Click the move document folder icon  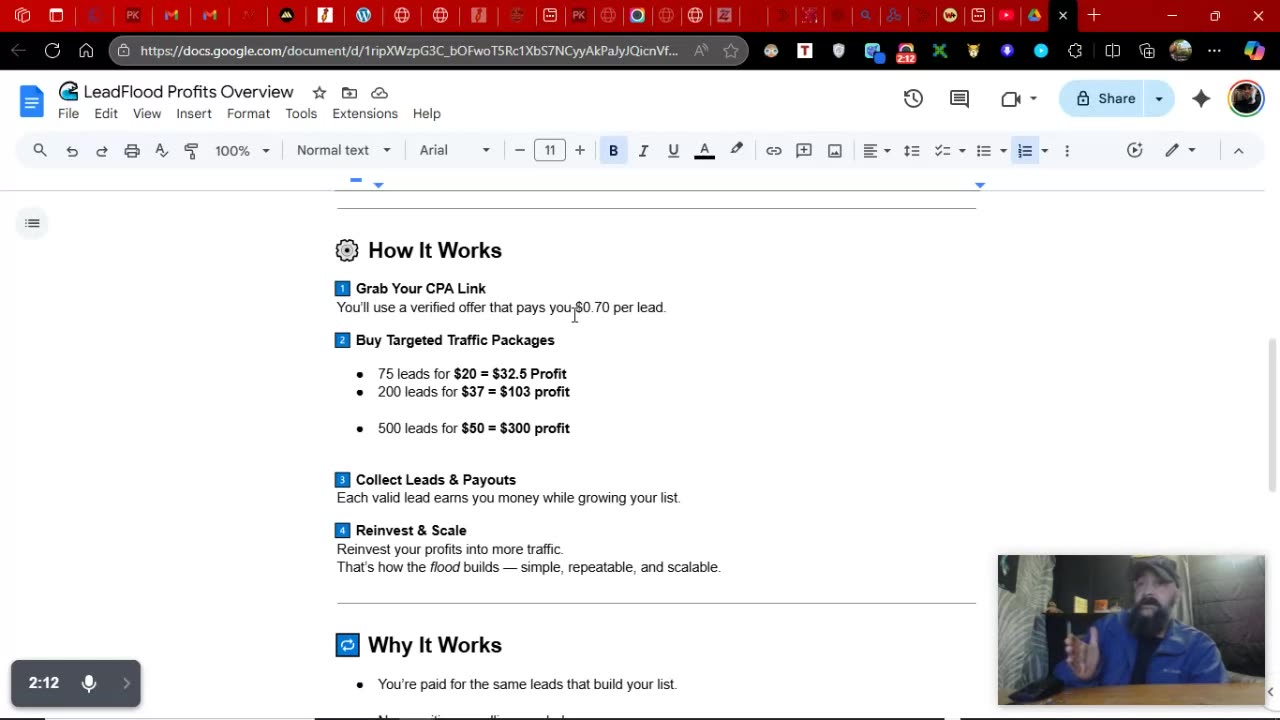tap(349, 92)
